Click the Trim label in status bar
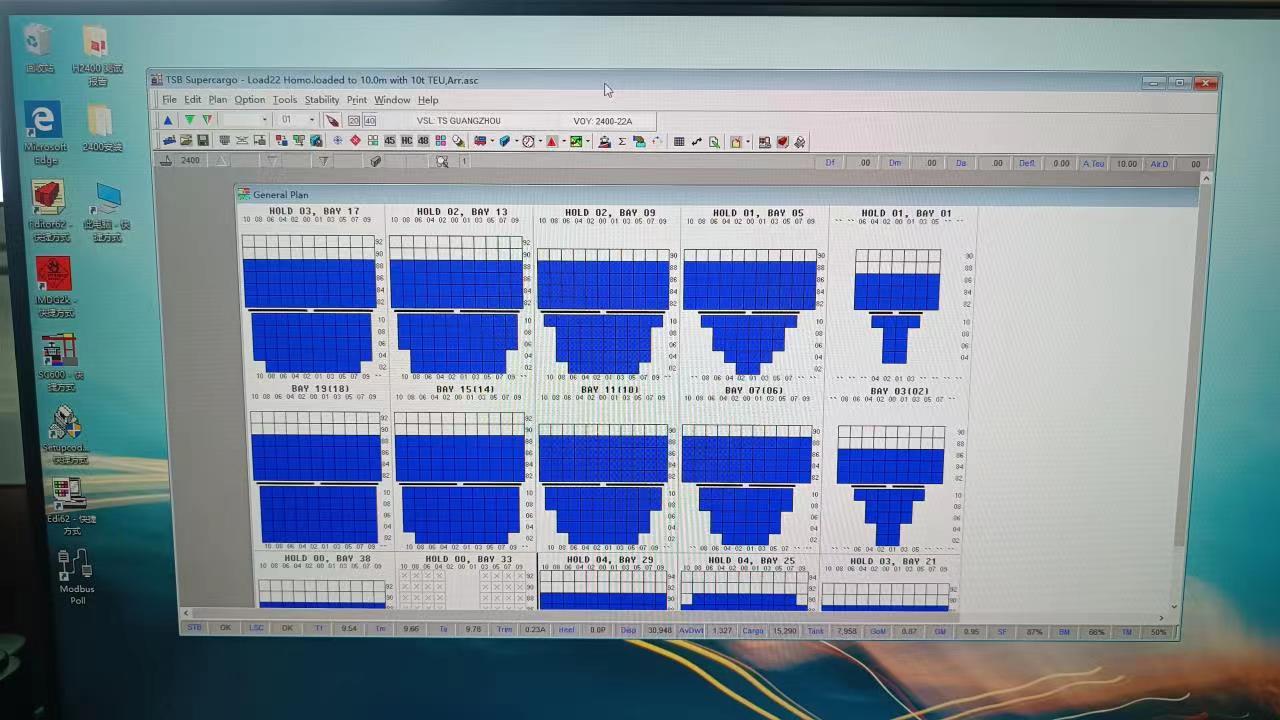Viewport: 1280px width, 720px height. pos(505,630)
